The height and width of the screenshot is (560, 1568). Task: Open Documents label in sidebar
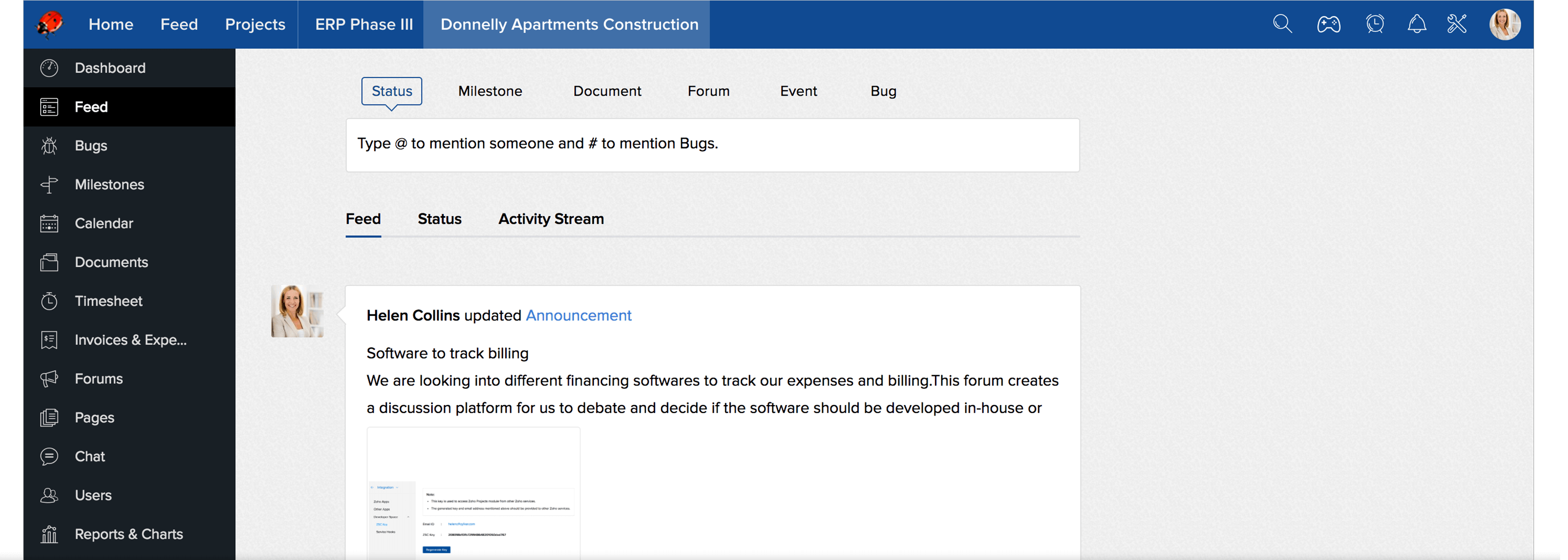click(x=111, y=262)
